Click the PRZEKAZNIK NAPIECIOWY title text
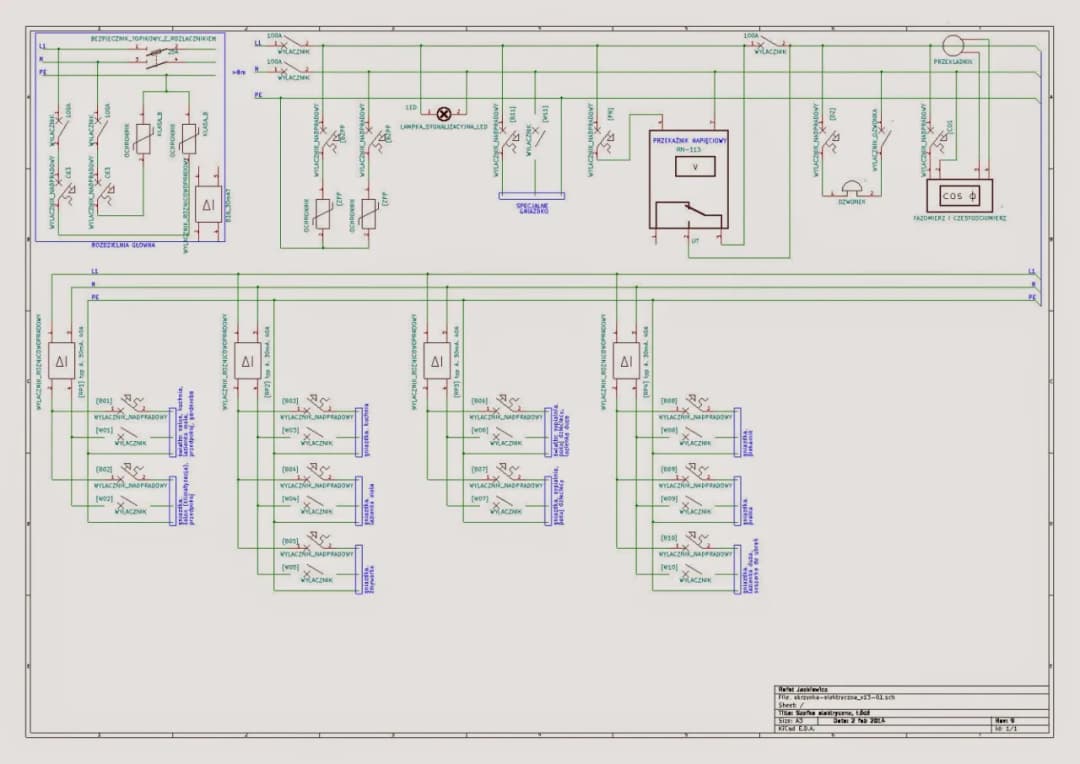 click(x=688, y=141)
